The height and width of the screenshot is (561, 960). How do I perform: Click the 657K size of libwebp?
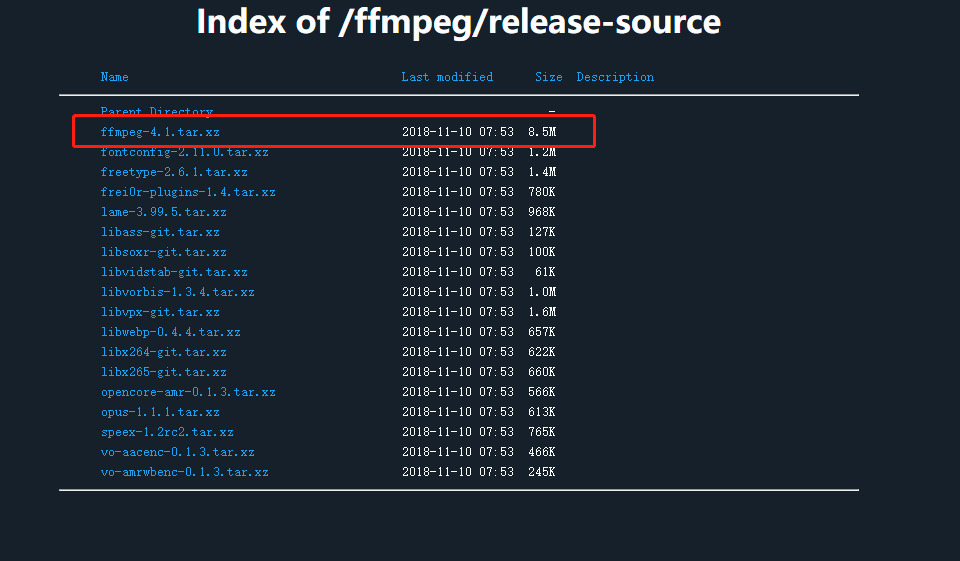(x=542, y=332)
